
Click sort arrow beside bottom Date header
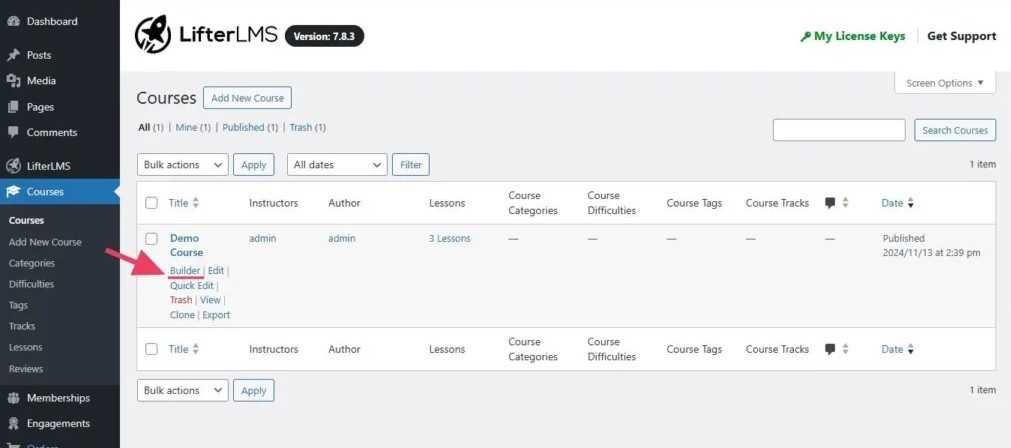click(910, 349)
